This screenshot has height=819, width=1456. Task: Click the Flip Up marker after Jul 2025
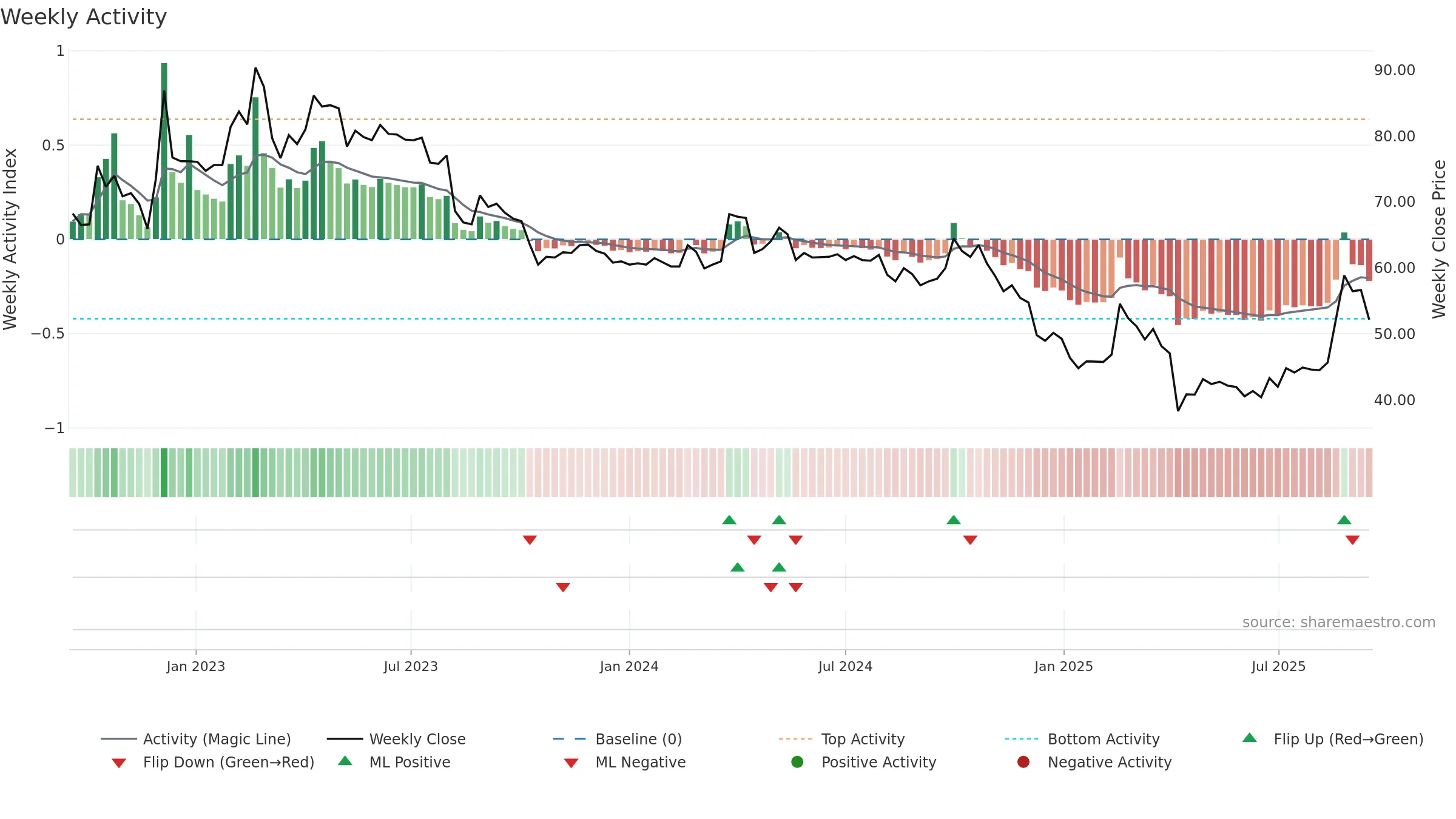tap(1344, 520)
